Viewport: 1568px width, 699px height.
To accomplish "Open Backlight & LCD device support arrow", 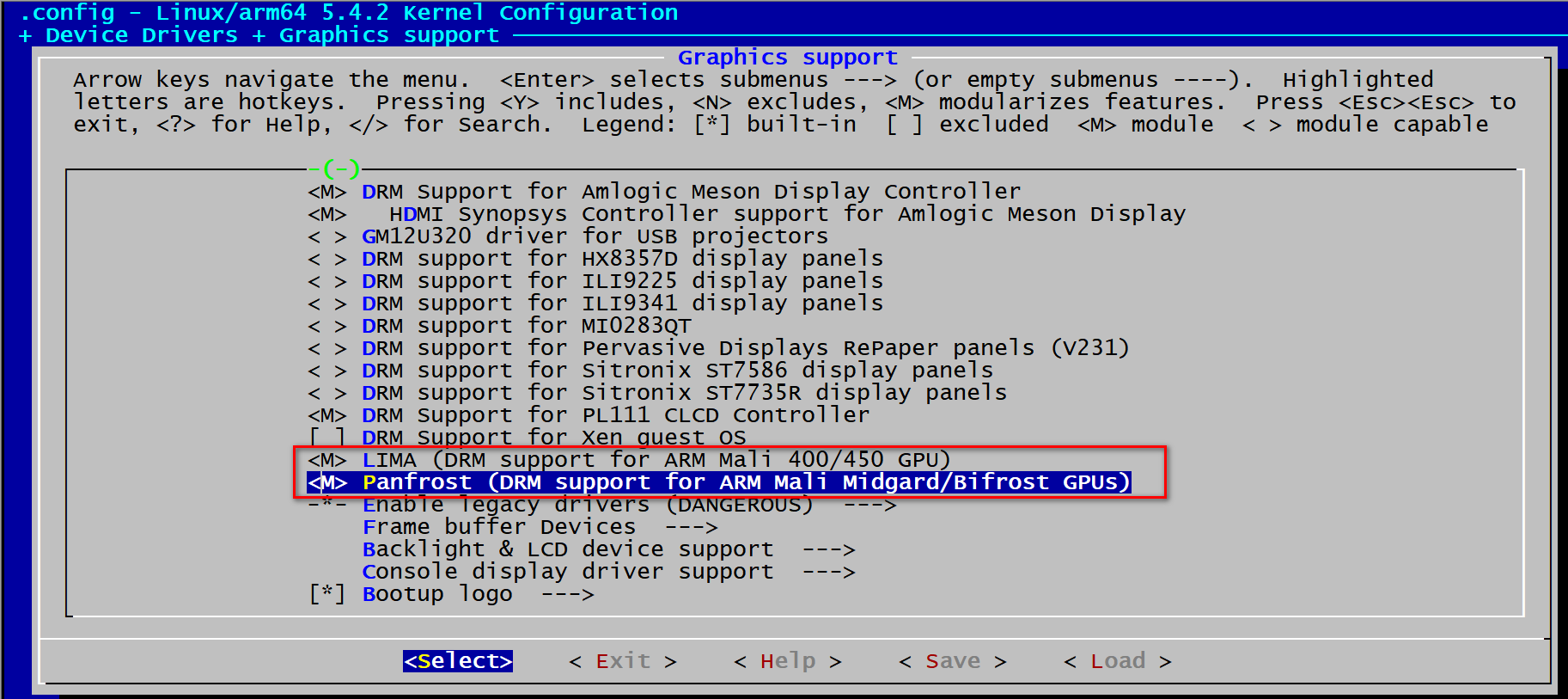I will tap(829, 549).
